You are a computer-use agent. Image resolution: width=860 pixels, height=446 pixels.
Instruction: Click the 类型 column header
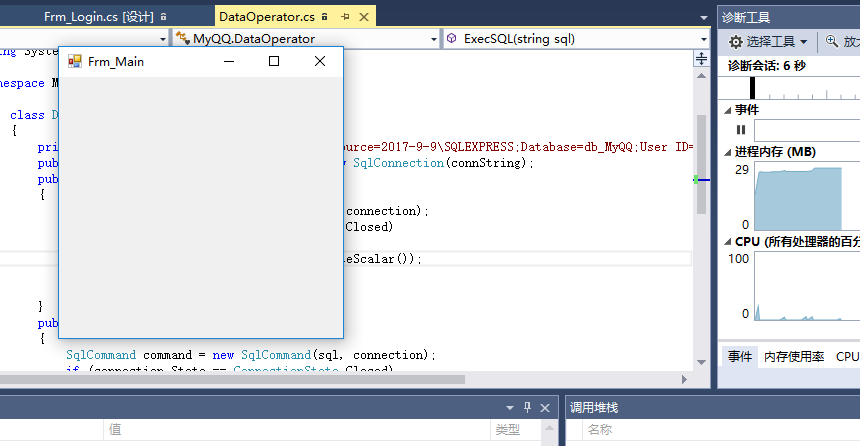[507, 430]
